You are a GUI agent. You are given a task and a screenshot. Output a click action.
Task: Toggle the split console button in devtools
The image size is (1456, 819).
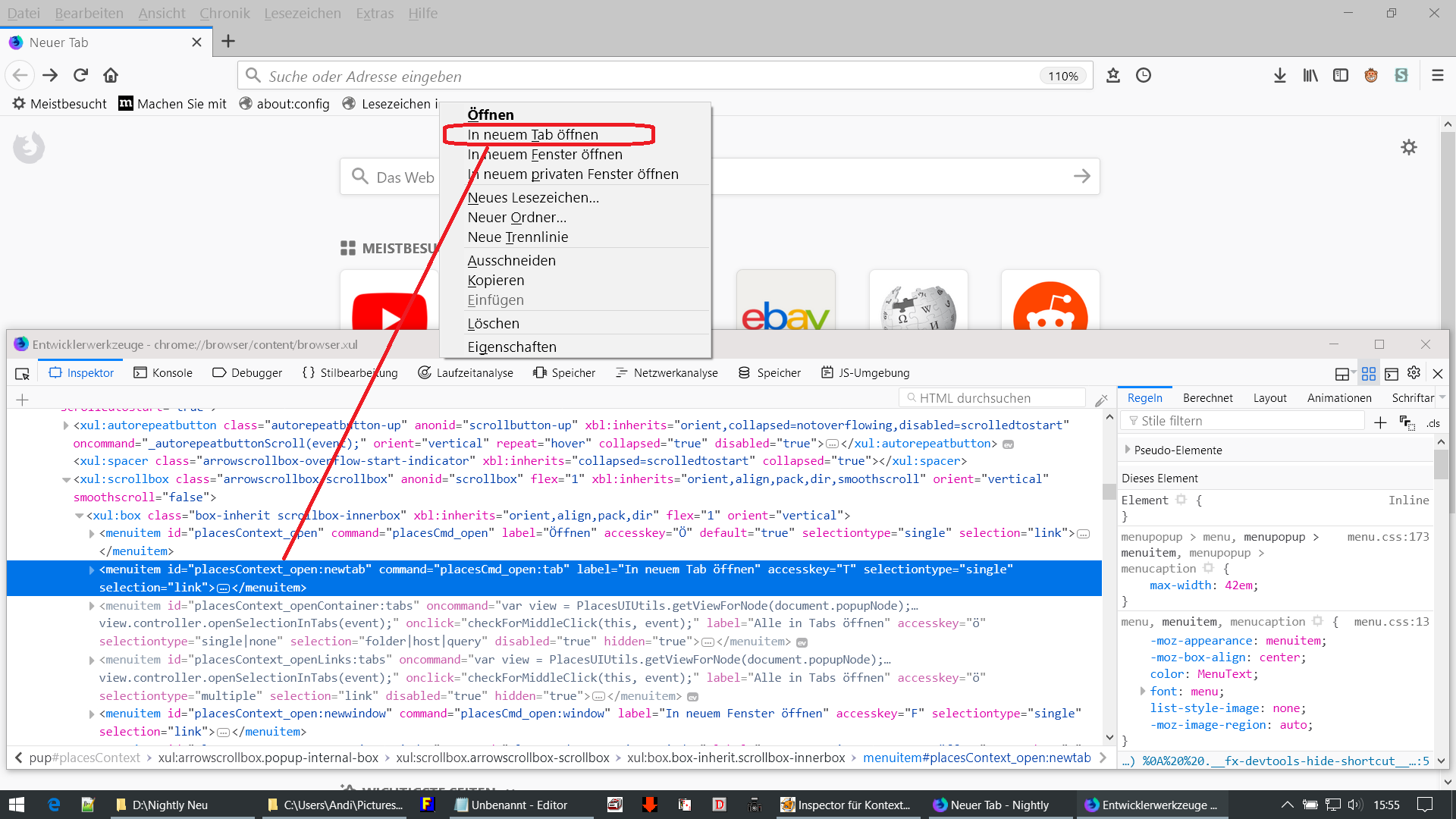click(x=1391, y=373)
